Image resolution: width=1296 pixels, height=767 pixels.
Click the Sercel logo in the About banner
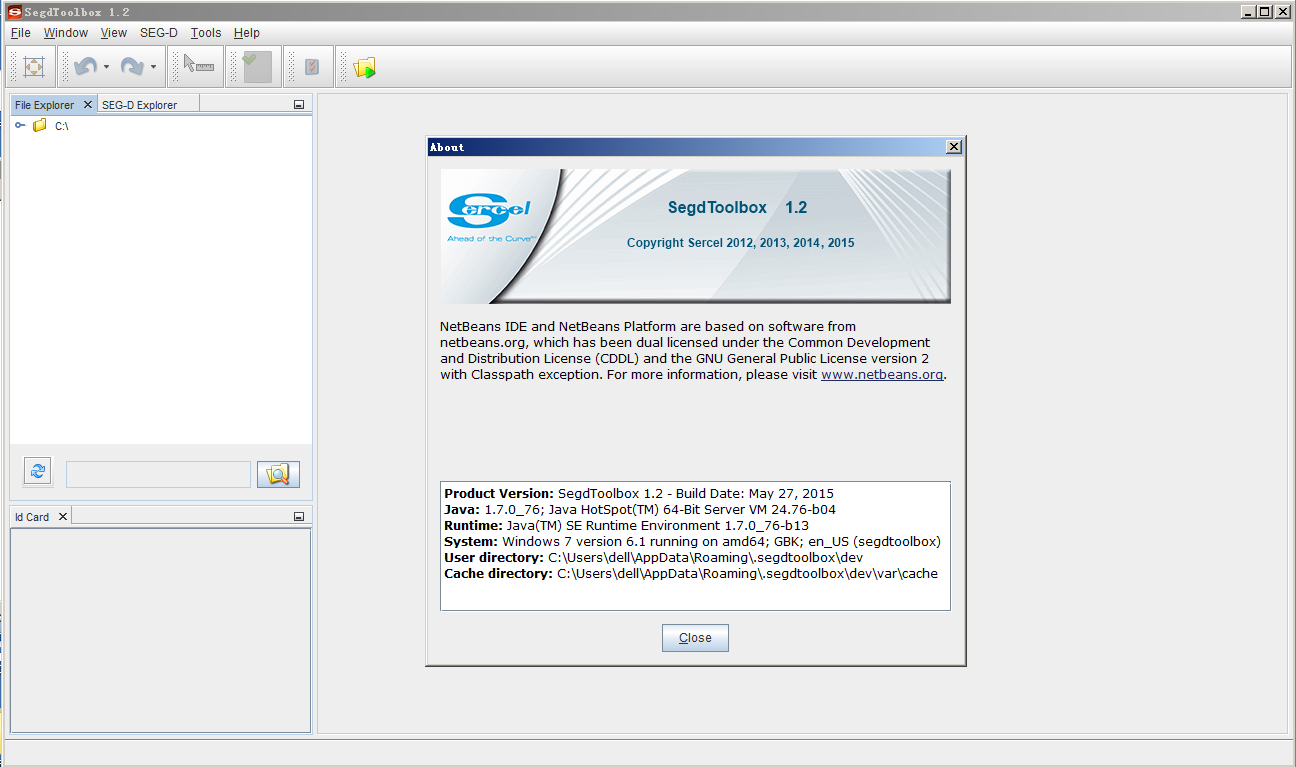490,217
